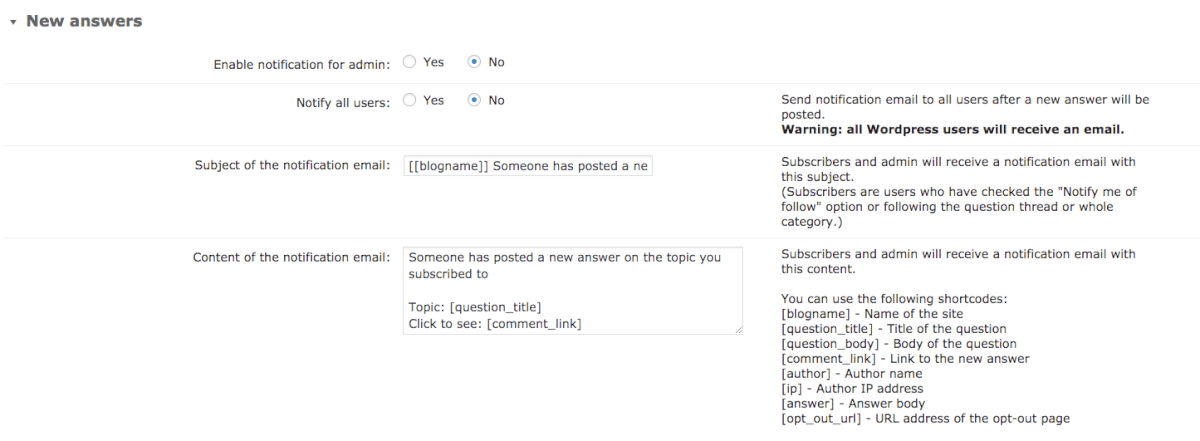Click "Content of the notification email" label
The image size is (1200, 441).
tap(291, 258)
